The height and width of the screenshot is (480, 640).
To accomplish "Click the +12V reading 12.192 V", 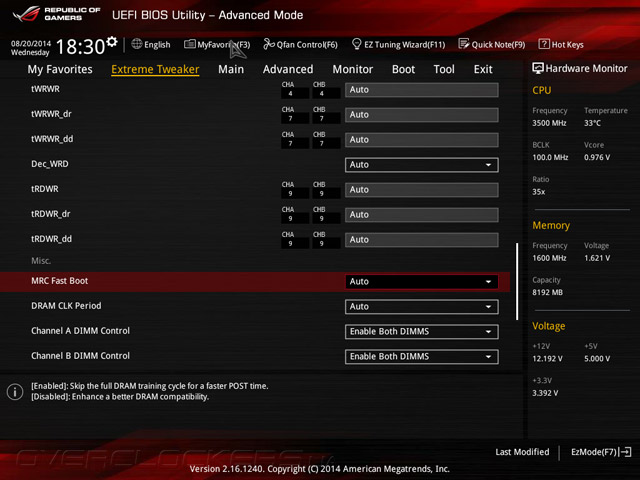I will click(x=547, y=358).
